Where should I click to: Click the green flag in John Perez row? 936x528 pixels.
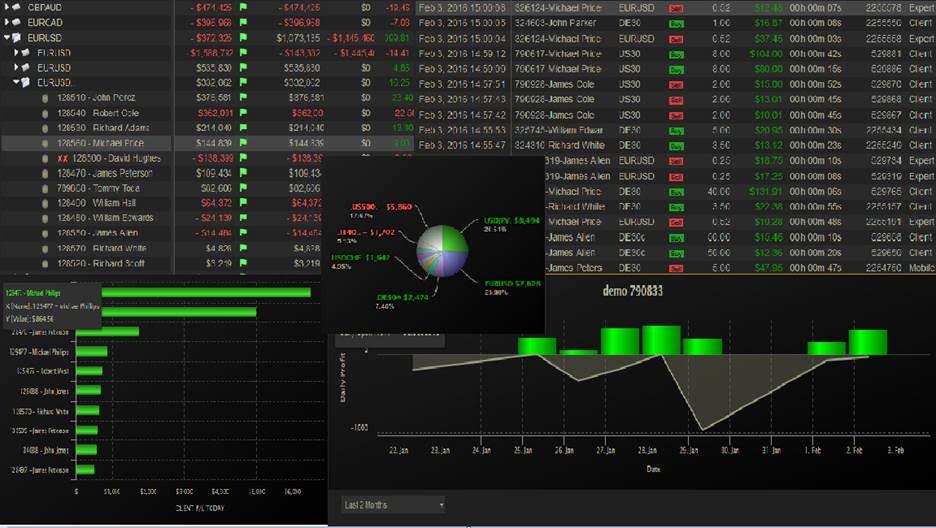[x=242, y=98]
